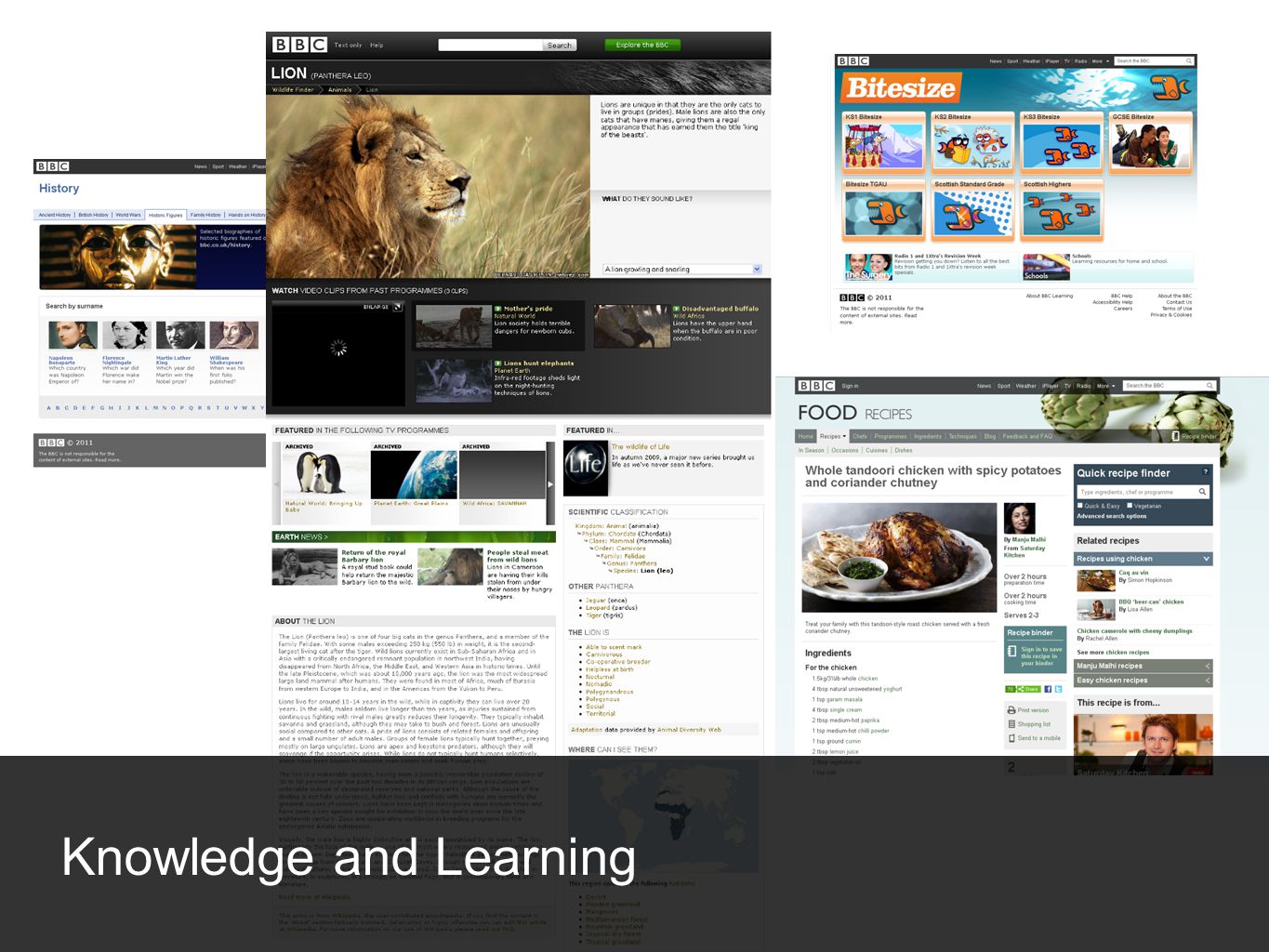Click the Search button on the Lion page
Viewport: 1269px width, 952px height.
click(560, 45)
